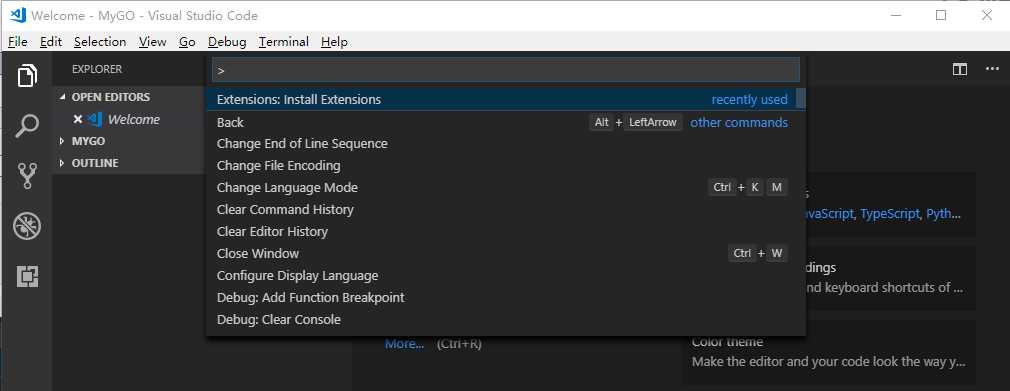Open the Terminal menu
The width and height of the screenshot is (1010, 391).
(284, 42)
